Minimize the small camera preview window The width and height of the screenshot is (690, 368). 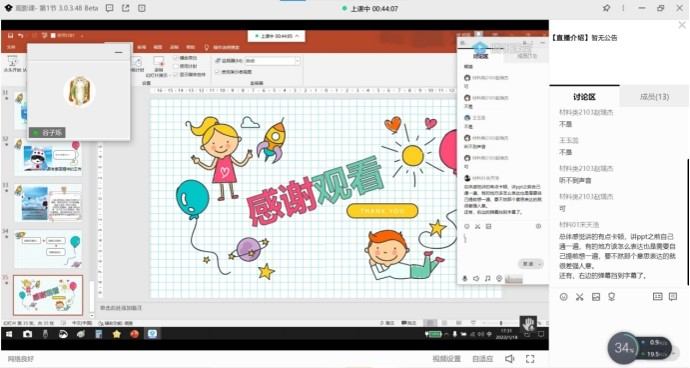coord(118,52)
